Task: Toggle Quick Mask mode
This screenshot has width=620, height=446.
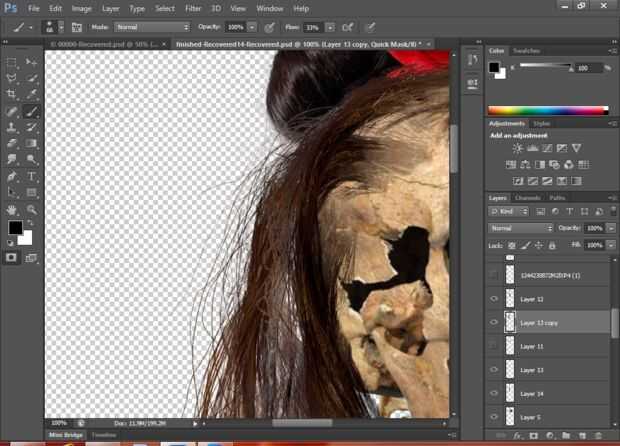Action: pos(11,258)
